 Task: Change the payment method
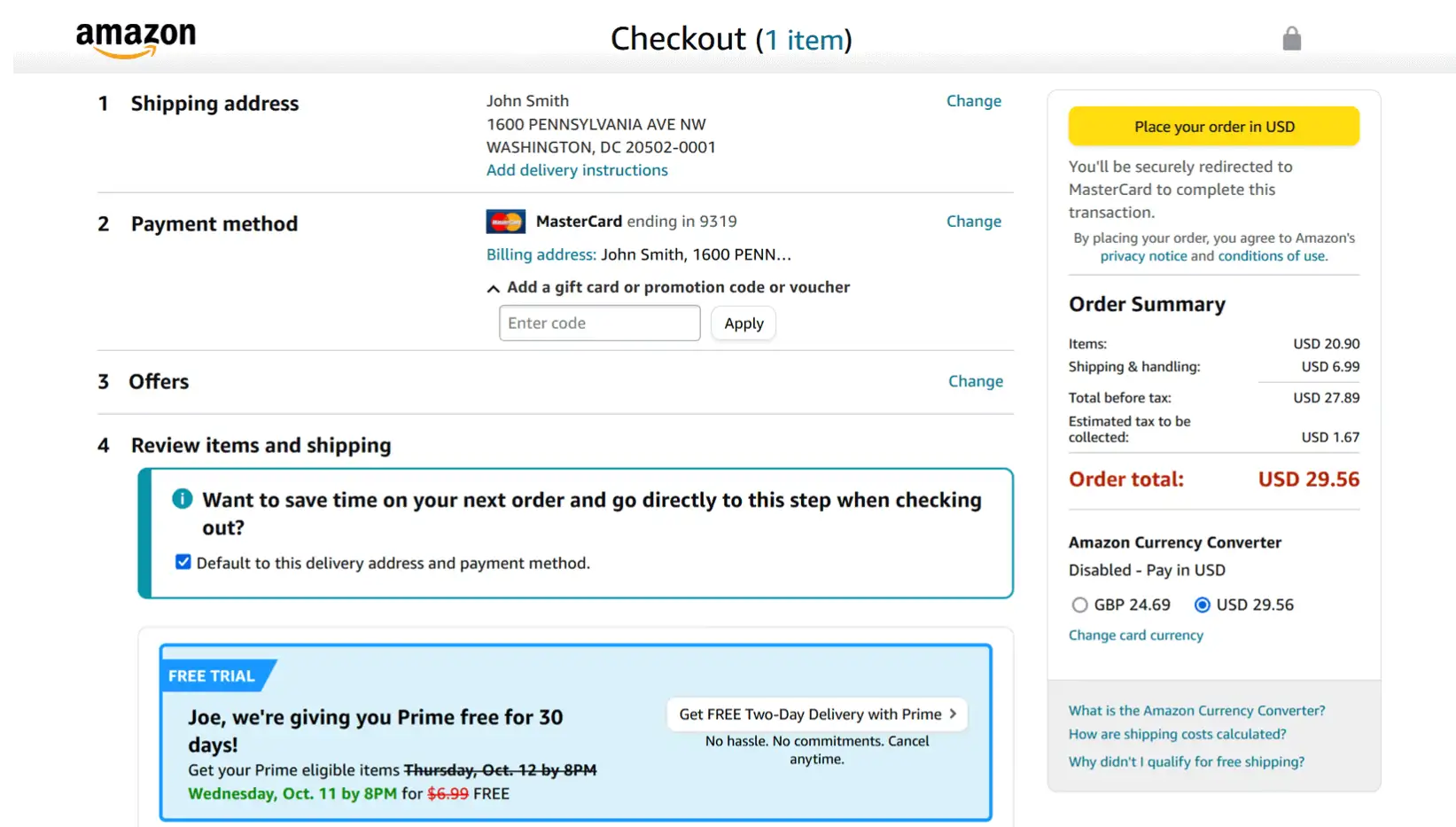(973, 222)
